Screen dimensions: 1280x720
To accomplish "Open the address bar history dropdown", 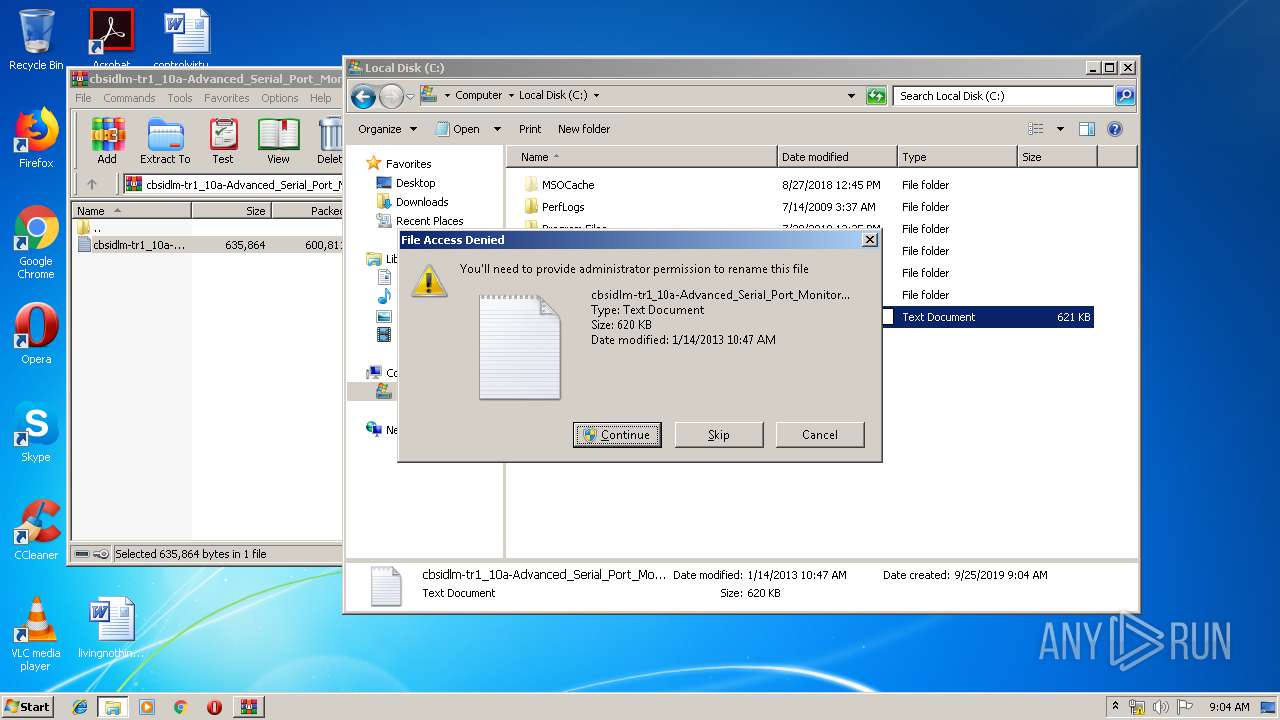I will [x=851, y=96].
